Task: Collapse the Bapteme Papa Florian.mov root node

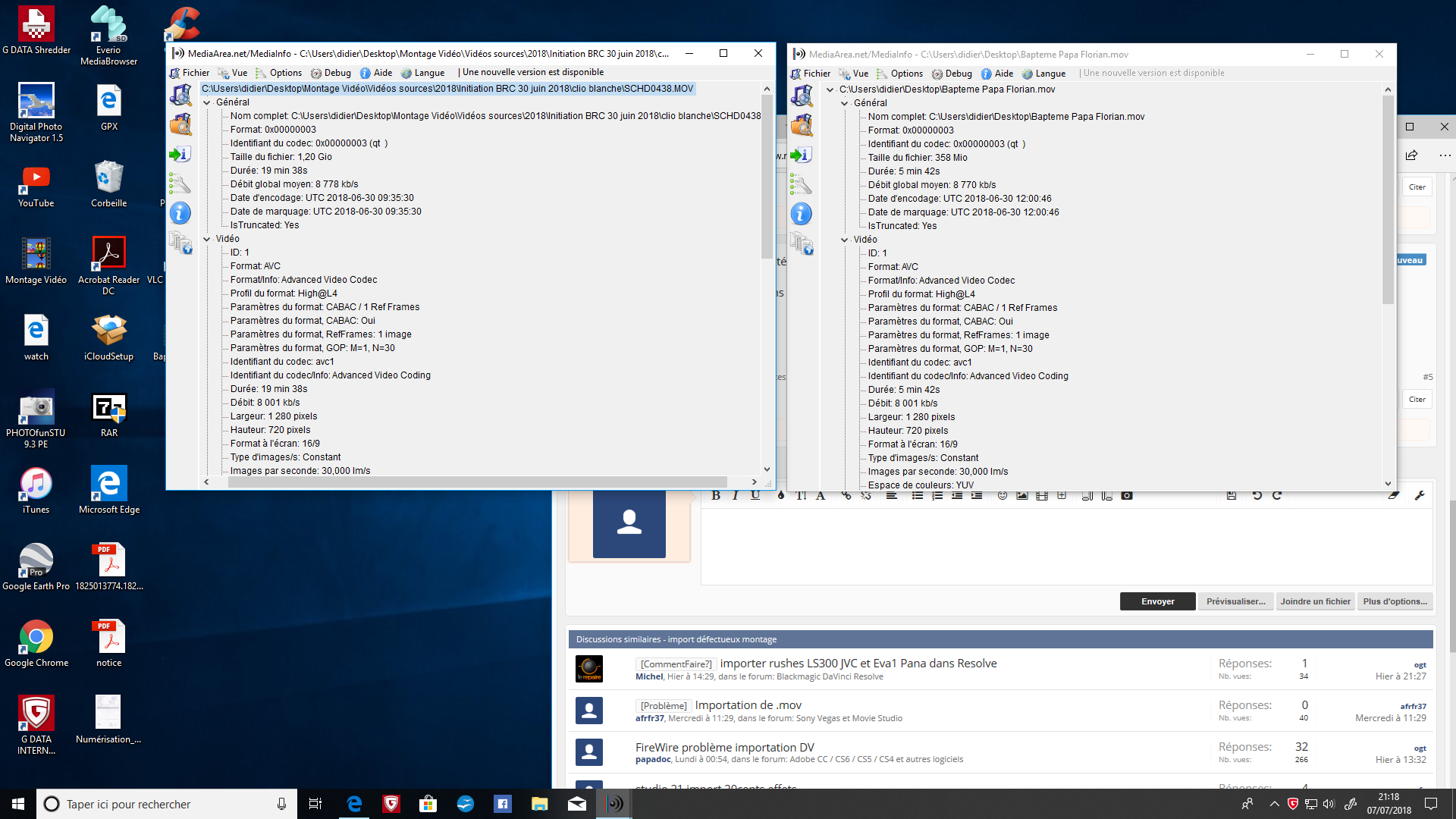Action: [830, 89]
